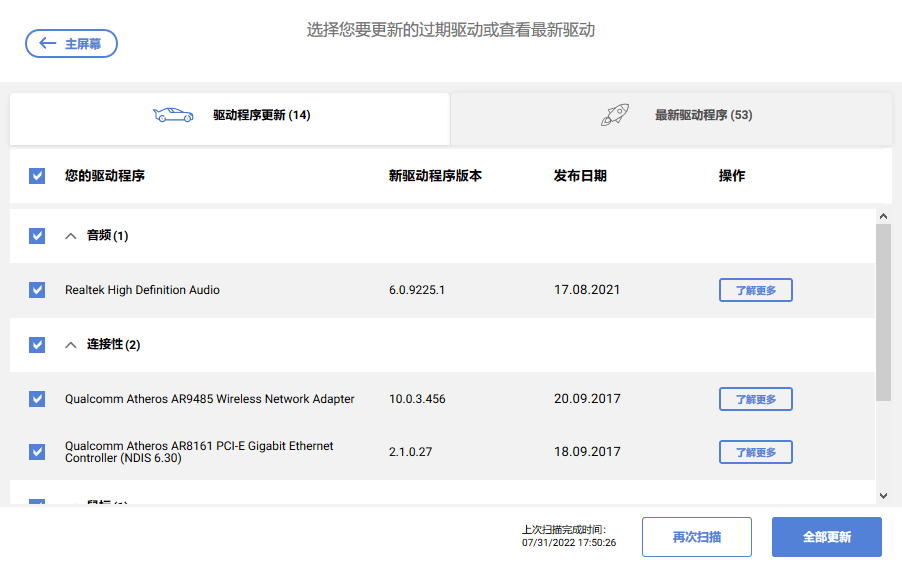The image size is (902, 567).
Task: Click the last scan time 07/31/2022 17:50:26
Action: tap(569, 543)
